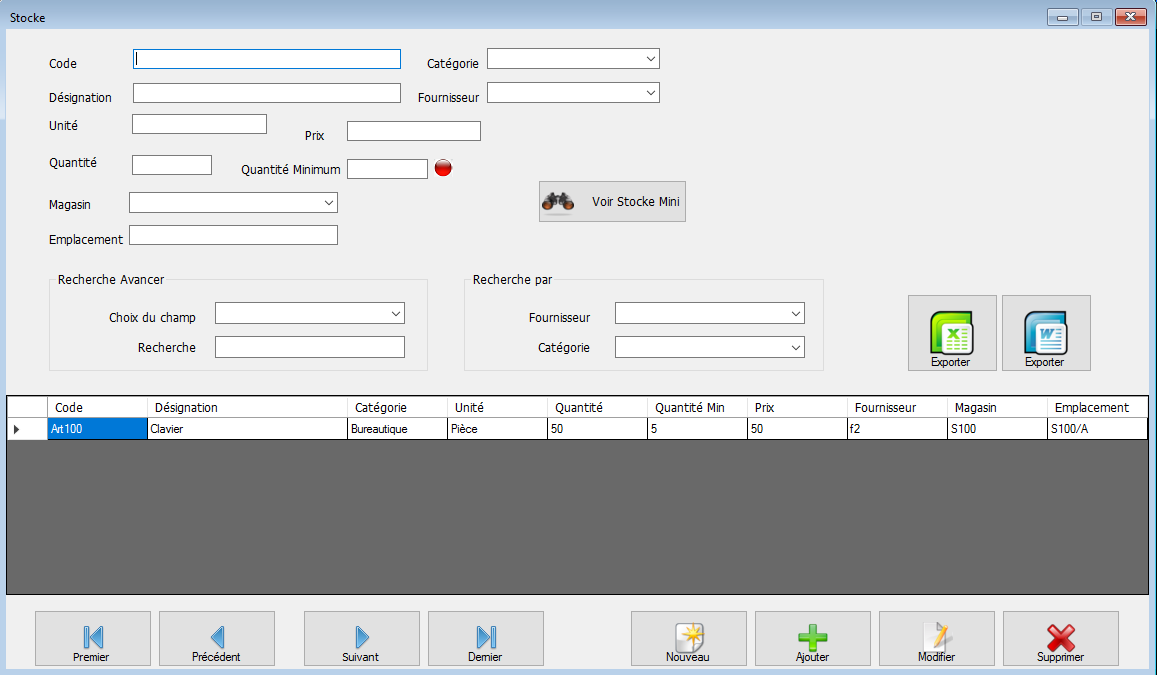This screenshot has height=675, width=1157.
Task: Click the red indicator beside Quantité Minimum
Action: pyautogui.click(x=442, y=168)
